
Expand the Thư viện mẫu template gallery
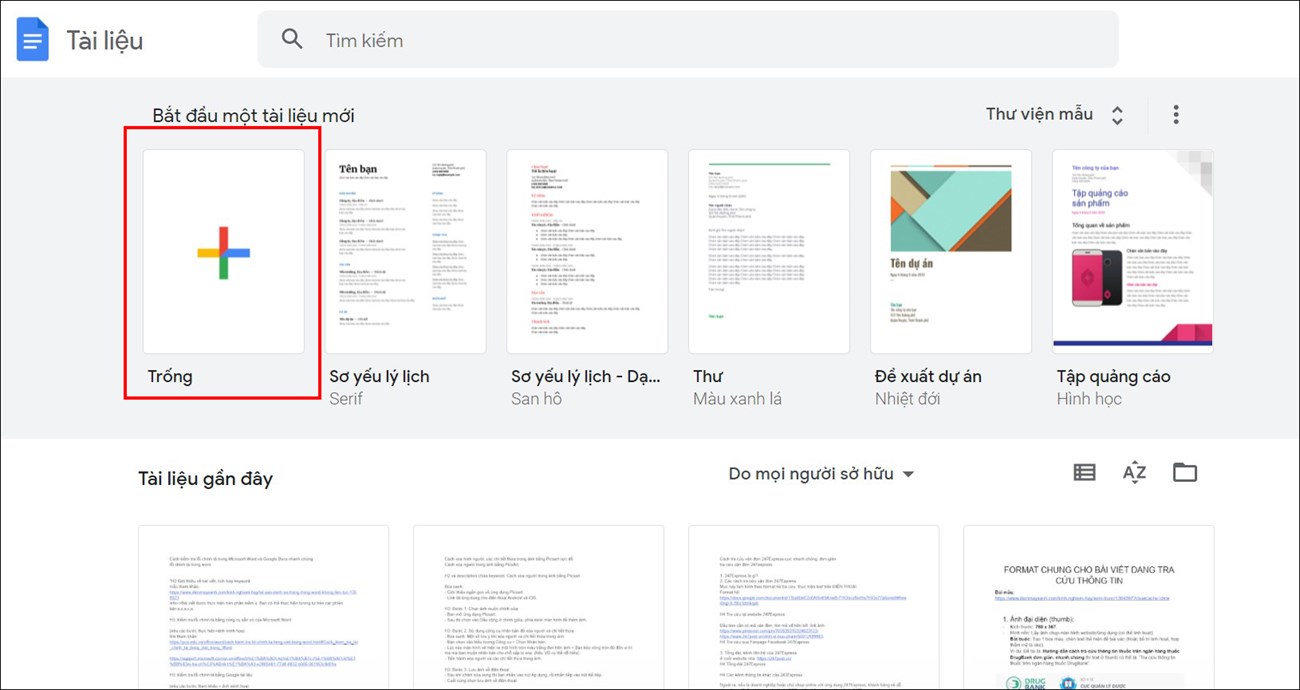point(1054,114)
